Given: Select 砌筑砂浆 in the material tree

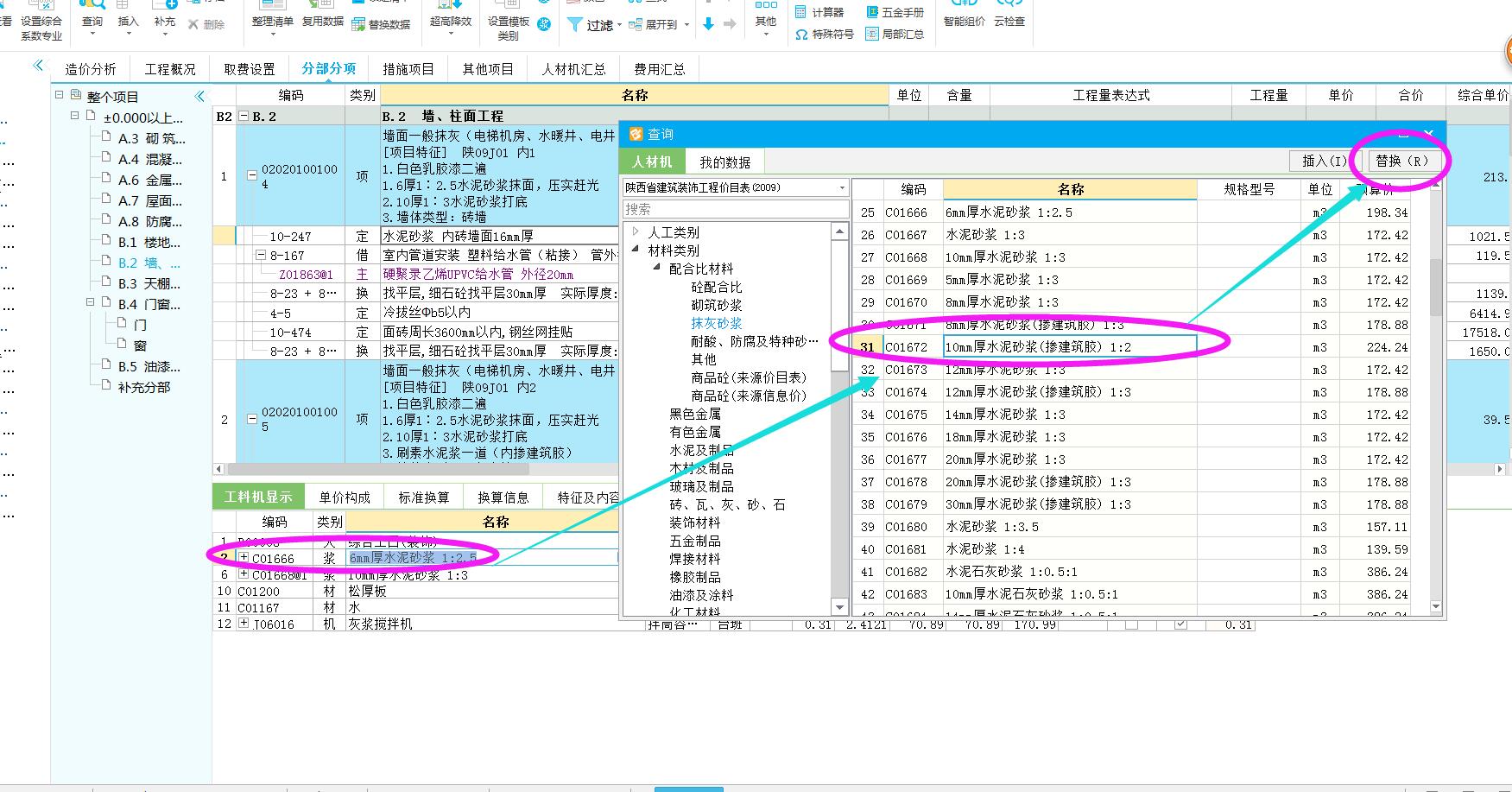Looking at the screenshot, I should tap(716, 305).
